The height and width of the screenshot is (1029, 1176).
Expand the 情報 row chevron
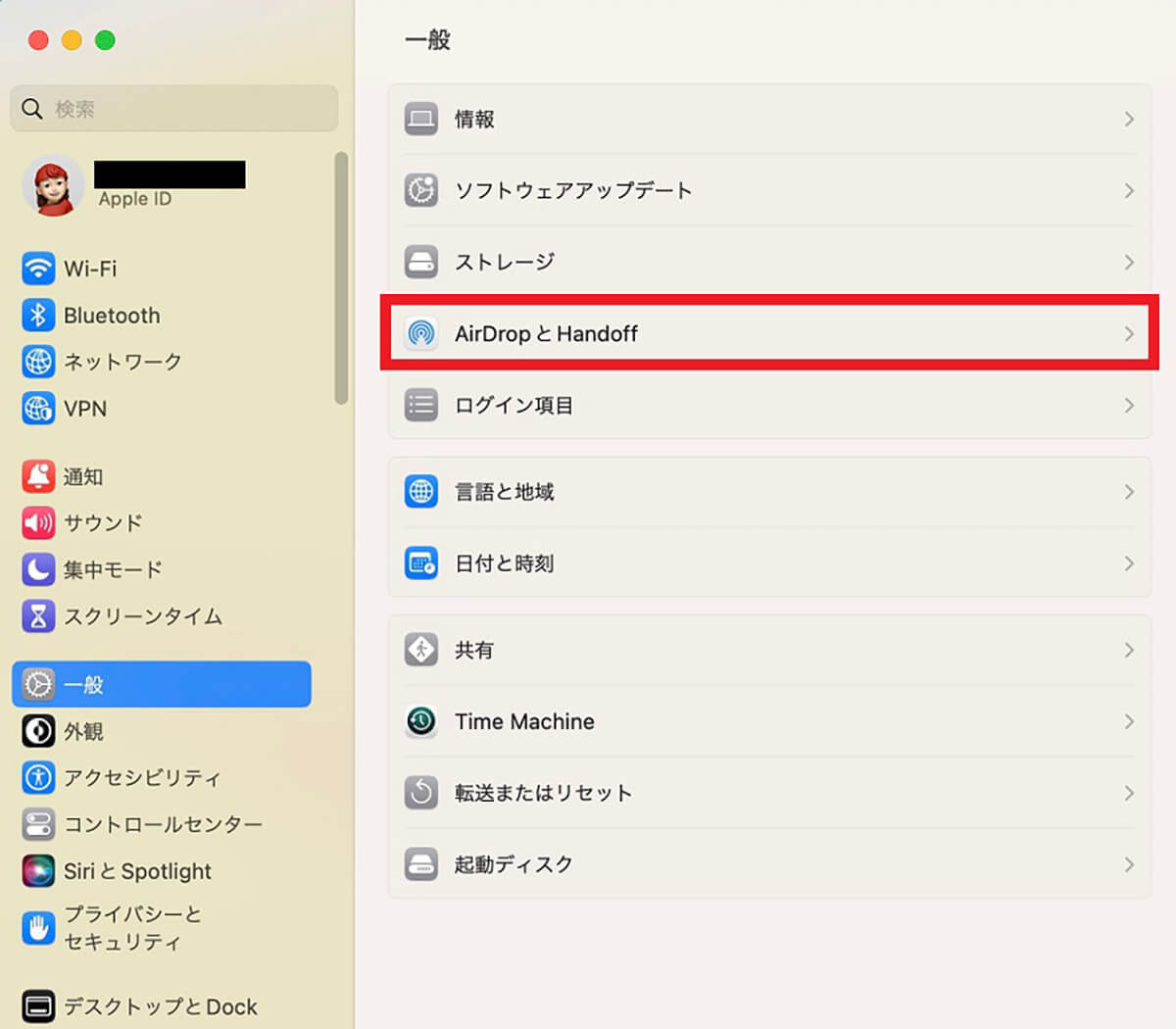click(1129, 120)
